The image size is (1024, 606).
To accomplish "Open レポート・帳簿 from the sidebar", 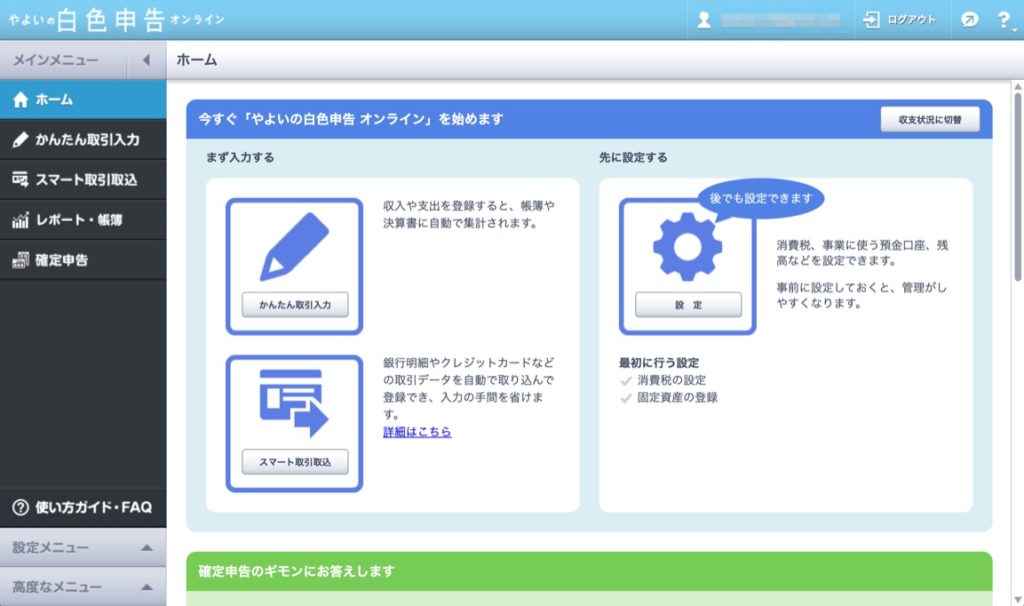I will click(83, 220).
